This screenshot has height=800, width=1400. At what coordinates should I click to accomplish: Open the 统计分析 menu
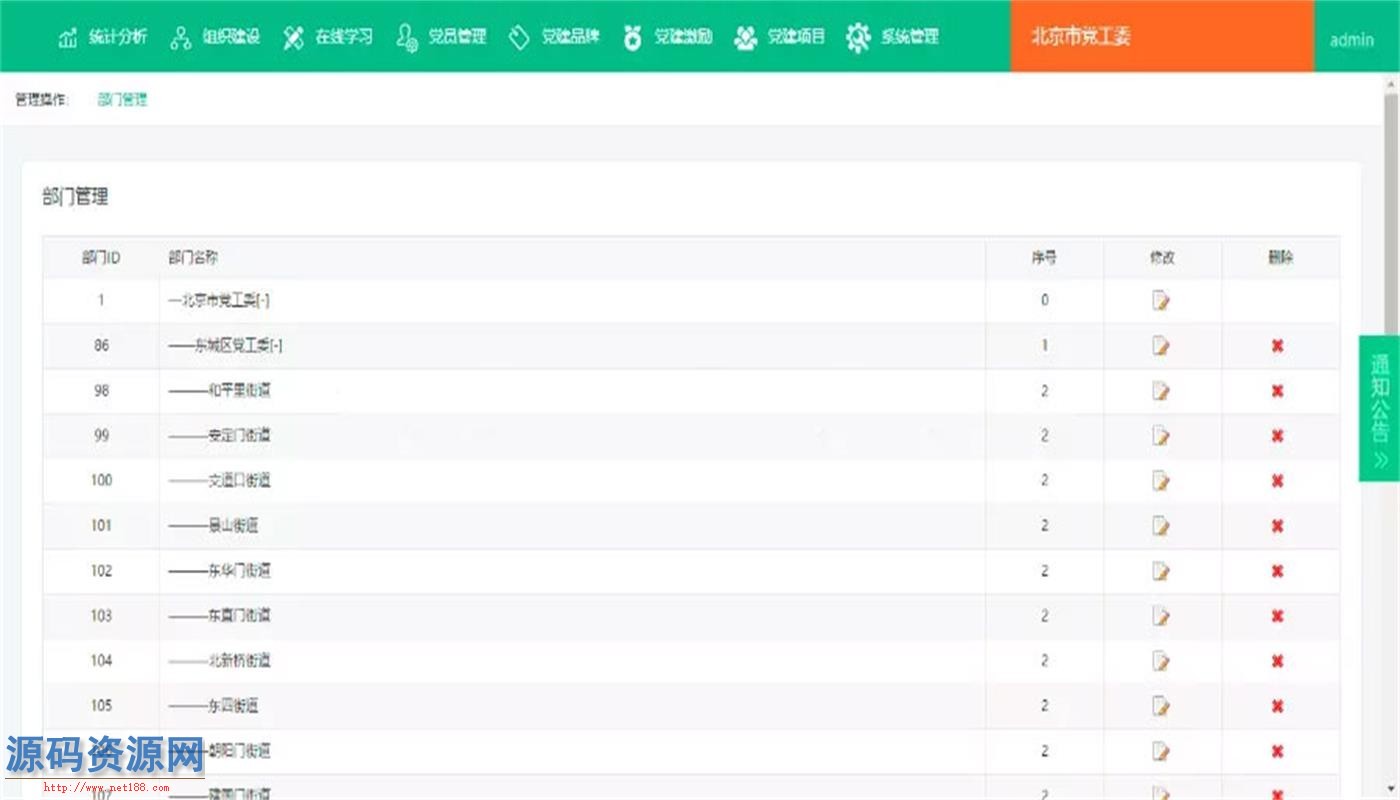[x=103, y=37]
